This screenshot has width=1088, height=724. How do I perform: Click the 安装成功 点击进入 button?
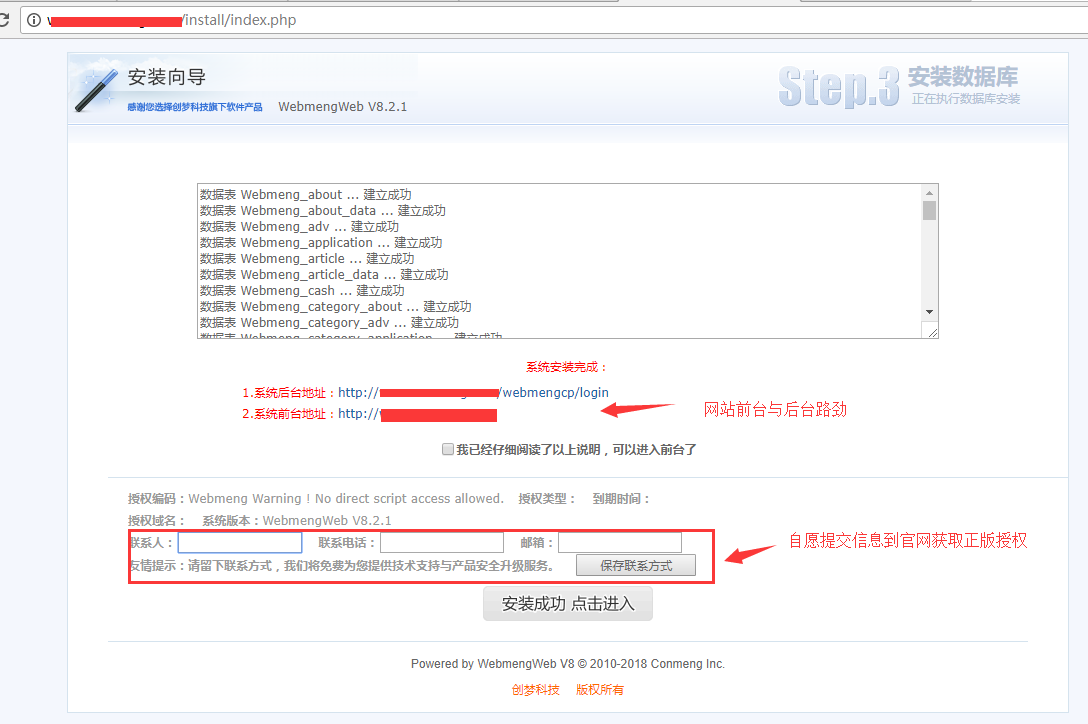[x=568, y=604]
